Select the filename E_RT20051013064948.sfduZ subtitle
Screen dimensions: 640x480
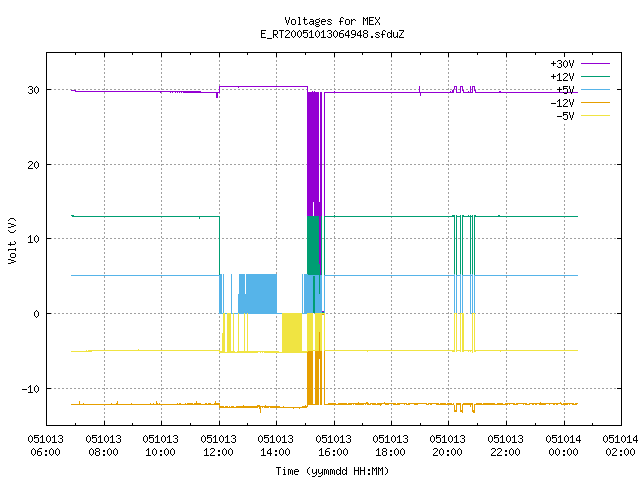(332, 34)
